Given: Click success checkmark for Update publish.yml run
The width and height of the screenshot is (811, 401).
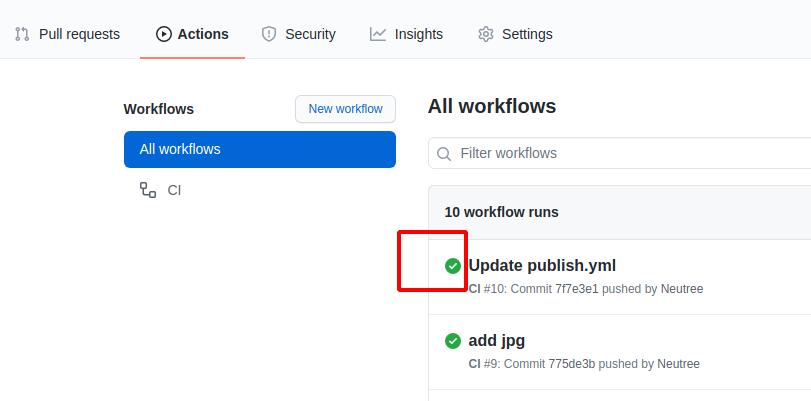Looking at the screenshot, I should click(453, 266).
